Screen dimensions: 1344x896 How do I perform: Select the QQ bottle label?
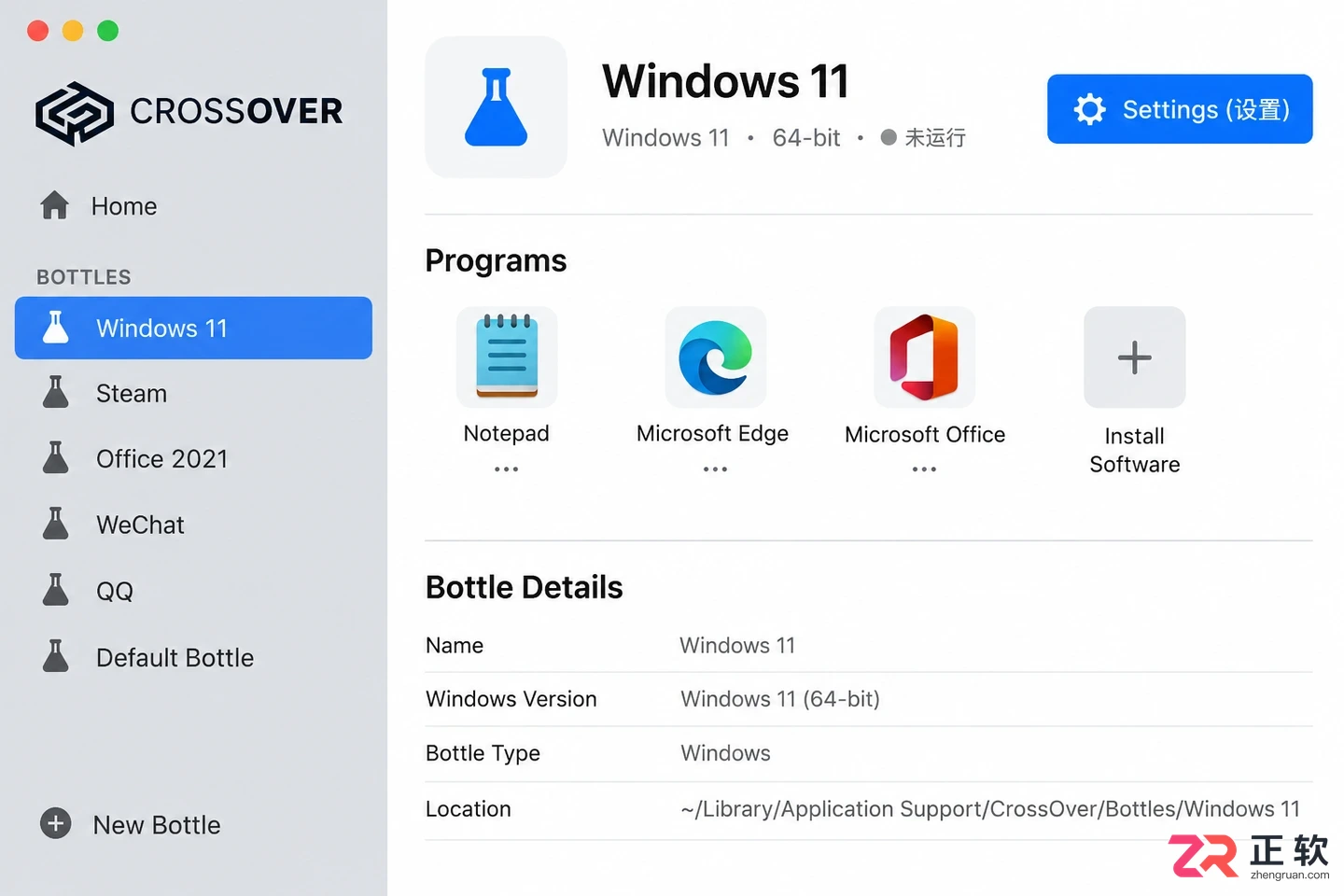click(x=115, y=592)
